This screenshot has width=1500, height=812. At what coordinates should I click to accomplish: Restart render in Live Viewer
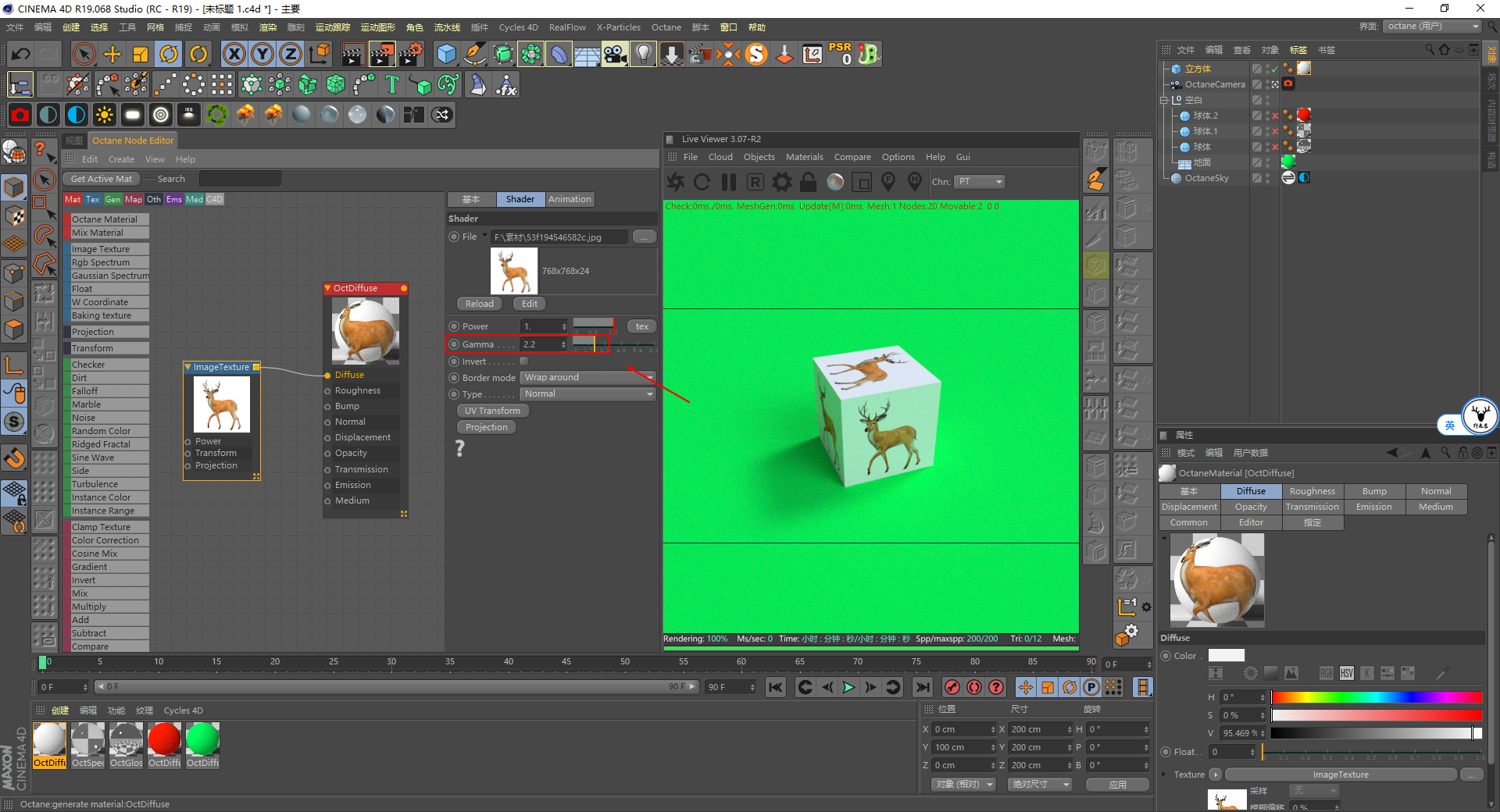click(x=702, y=182)
